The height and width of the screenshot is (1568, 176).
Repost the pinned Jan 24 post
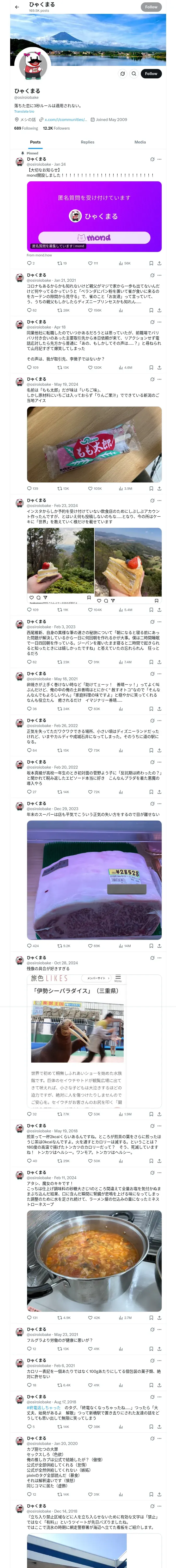tap(62, 264)
